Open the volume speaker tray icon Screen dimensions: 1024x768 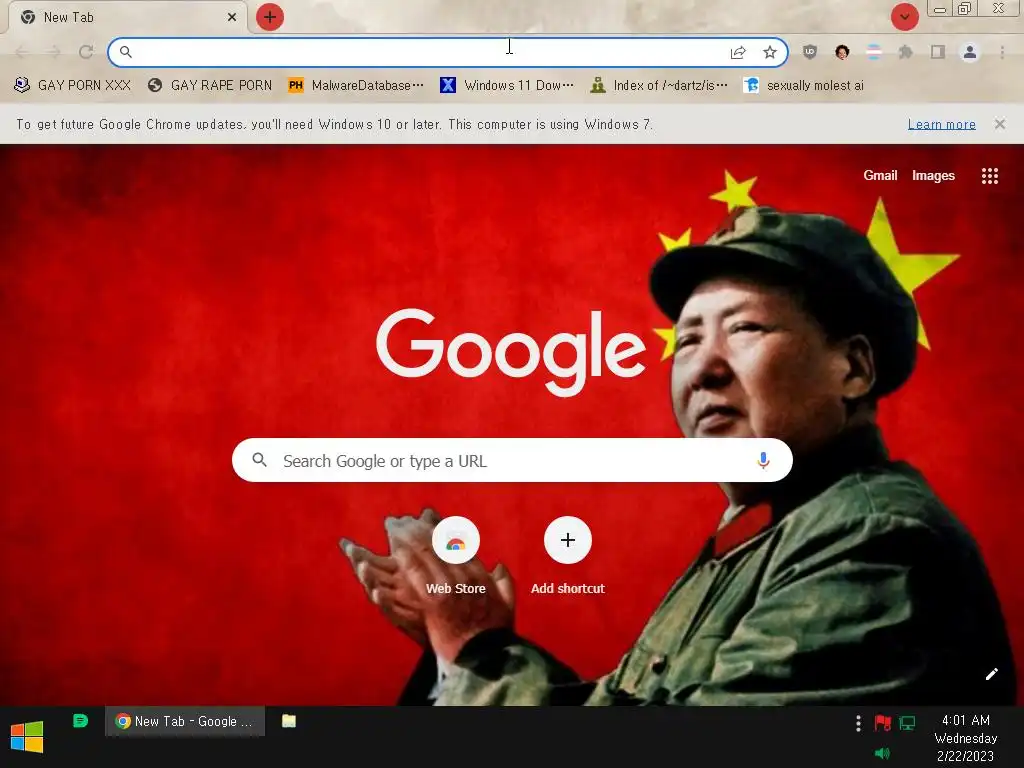(882, 754)
